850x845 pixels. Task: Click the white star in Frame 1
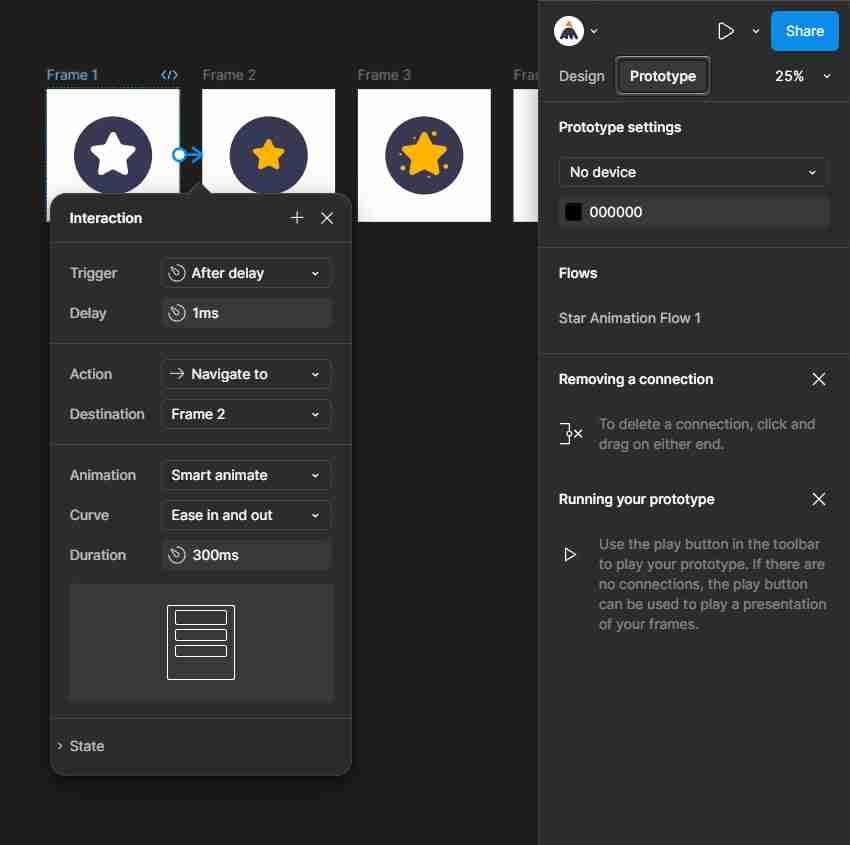(x=113, y=154)
